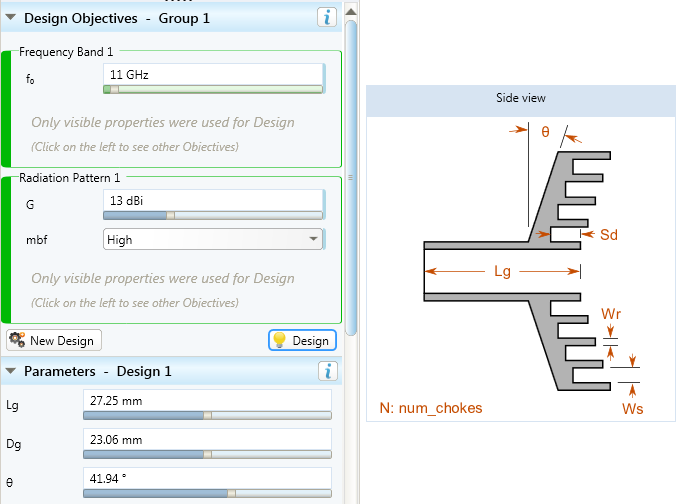Image resolution: width=678 pixels, height=504 pixels.
Task: Click the Lg 27.25 mm field
Action: (x=208, y=400)
